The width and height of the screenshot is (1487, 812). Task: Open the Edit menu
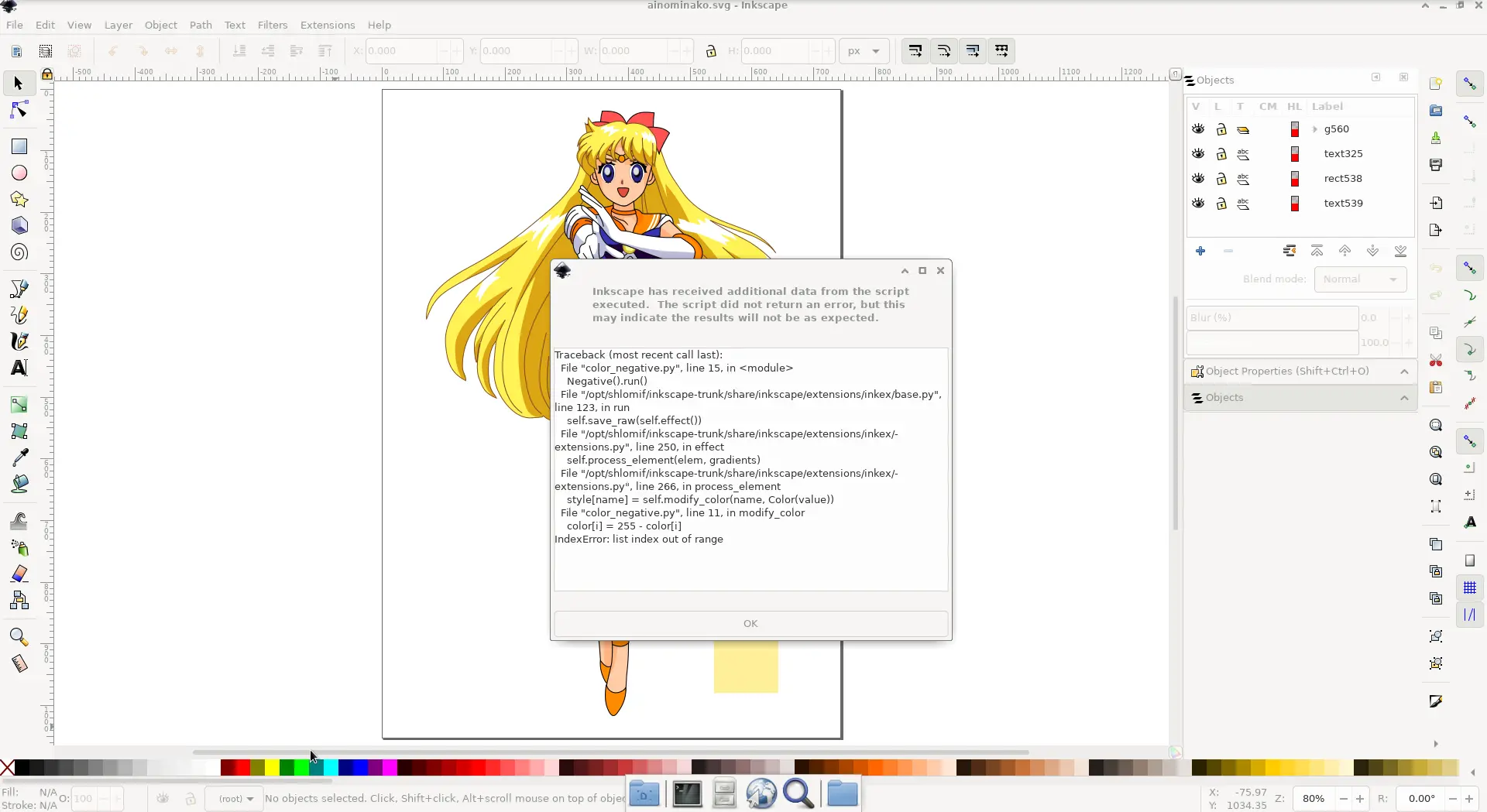click(45, 25)
